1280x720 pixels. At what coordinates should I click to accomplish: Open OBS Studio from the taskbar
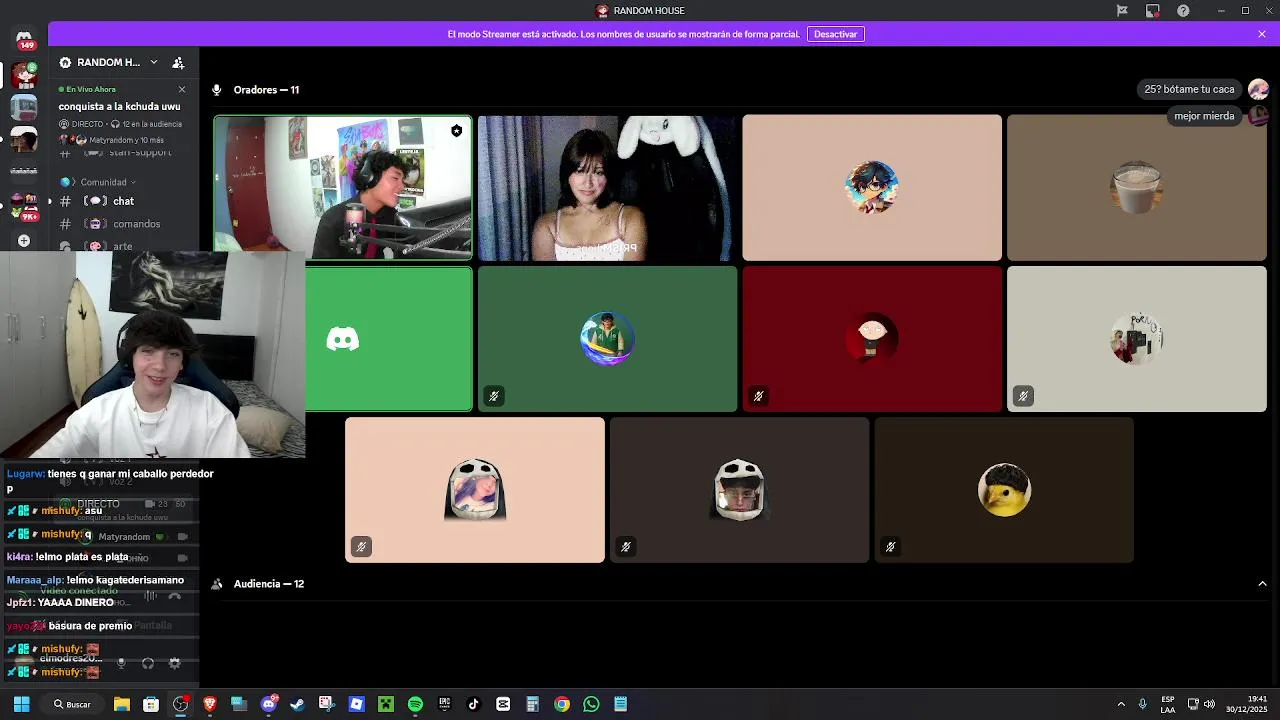pos(180,704)
